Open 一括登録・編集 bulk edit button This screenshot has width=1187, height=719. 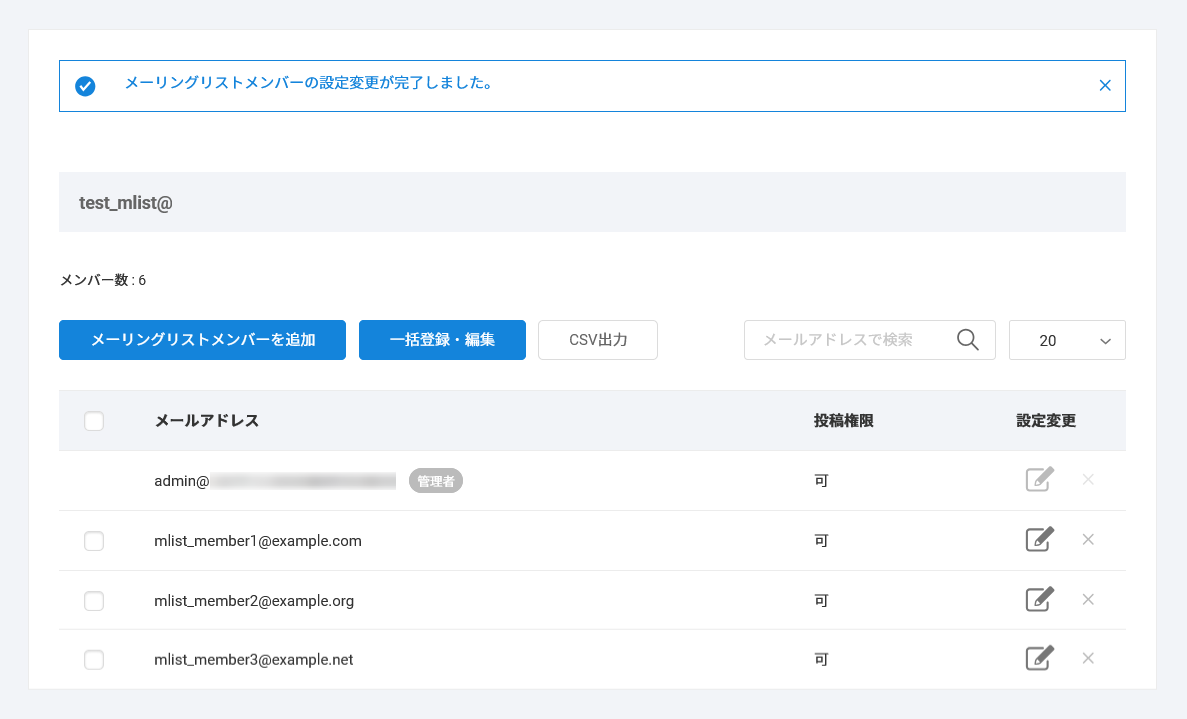click(x=442, y=340)
